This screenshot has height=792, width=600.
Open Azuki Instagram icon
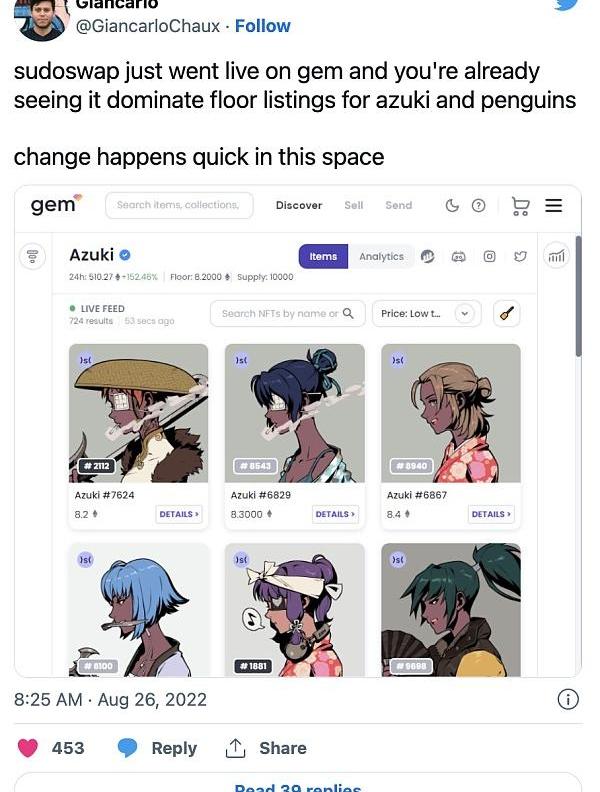click(x=489, y=257)
